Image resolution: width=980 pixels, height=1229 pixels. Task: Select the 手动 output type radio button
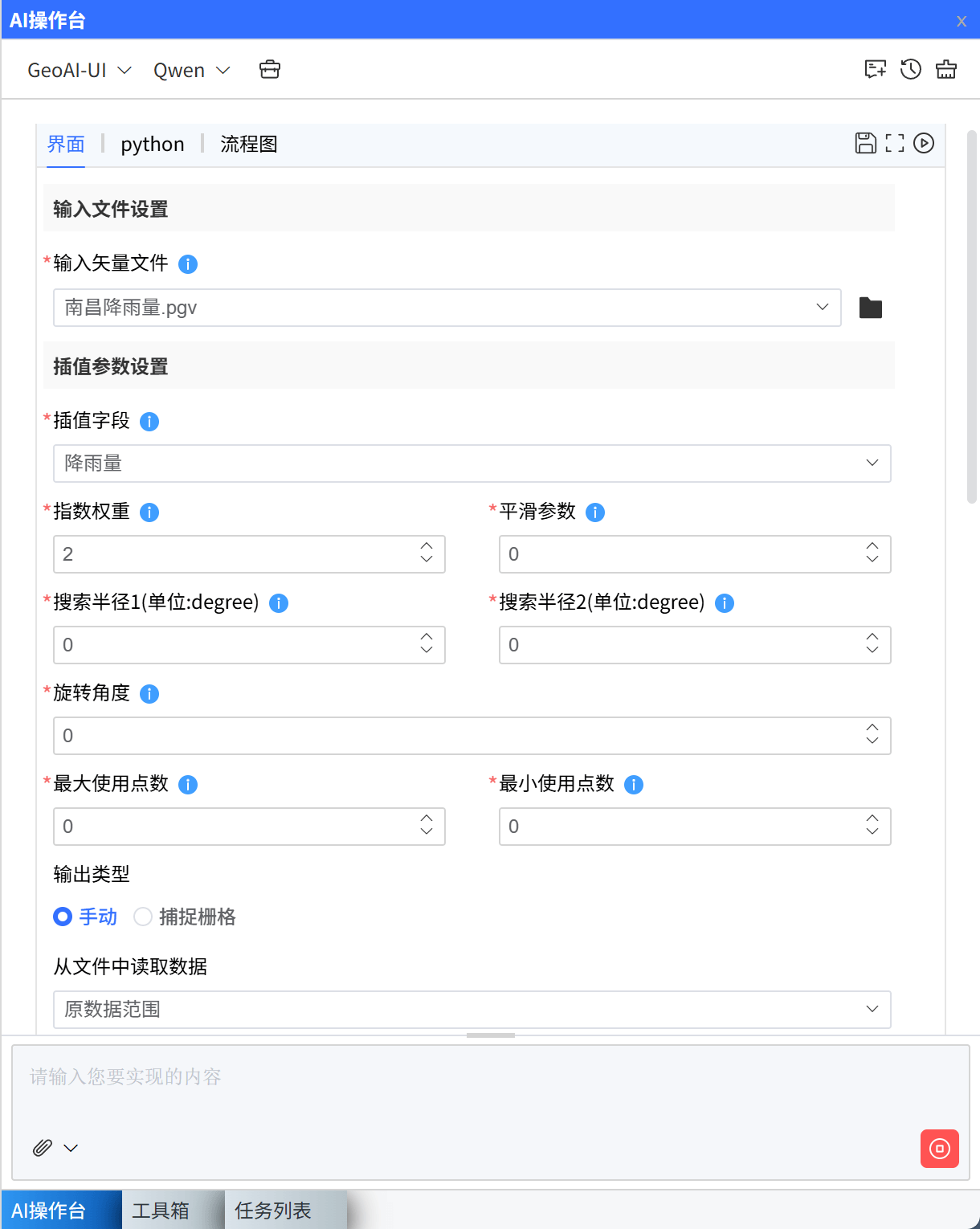point(63,917)
